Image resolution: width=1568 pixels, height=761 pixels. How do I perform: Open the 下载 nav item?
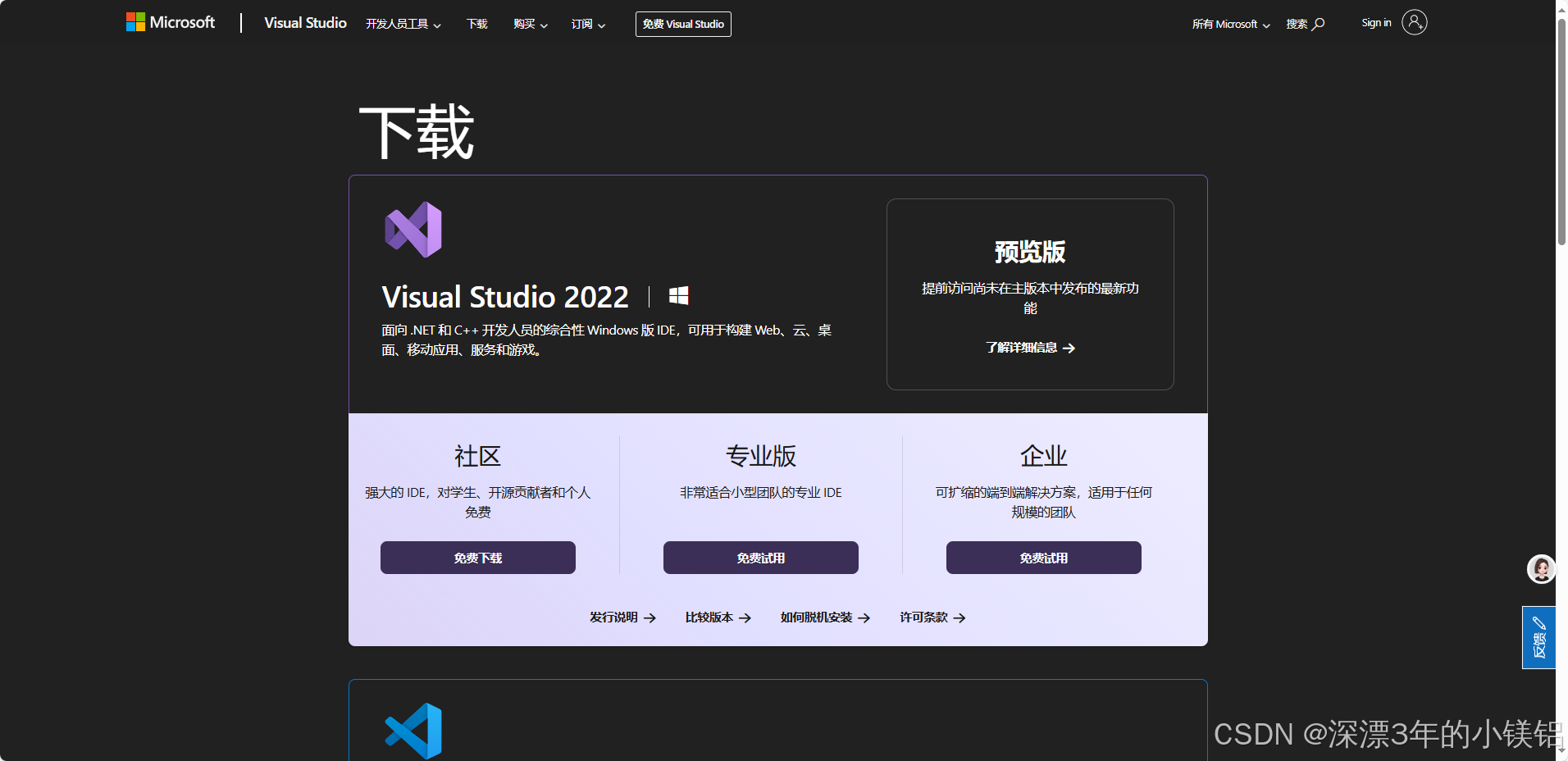pyautogui.click(x=476, y=25)
